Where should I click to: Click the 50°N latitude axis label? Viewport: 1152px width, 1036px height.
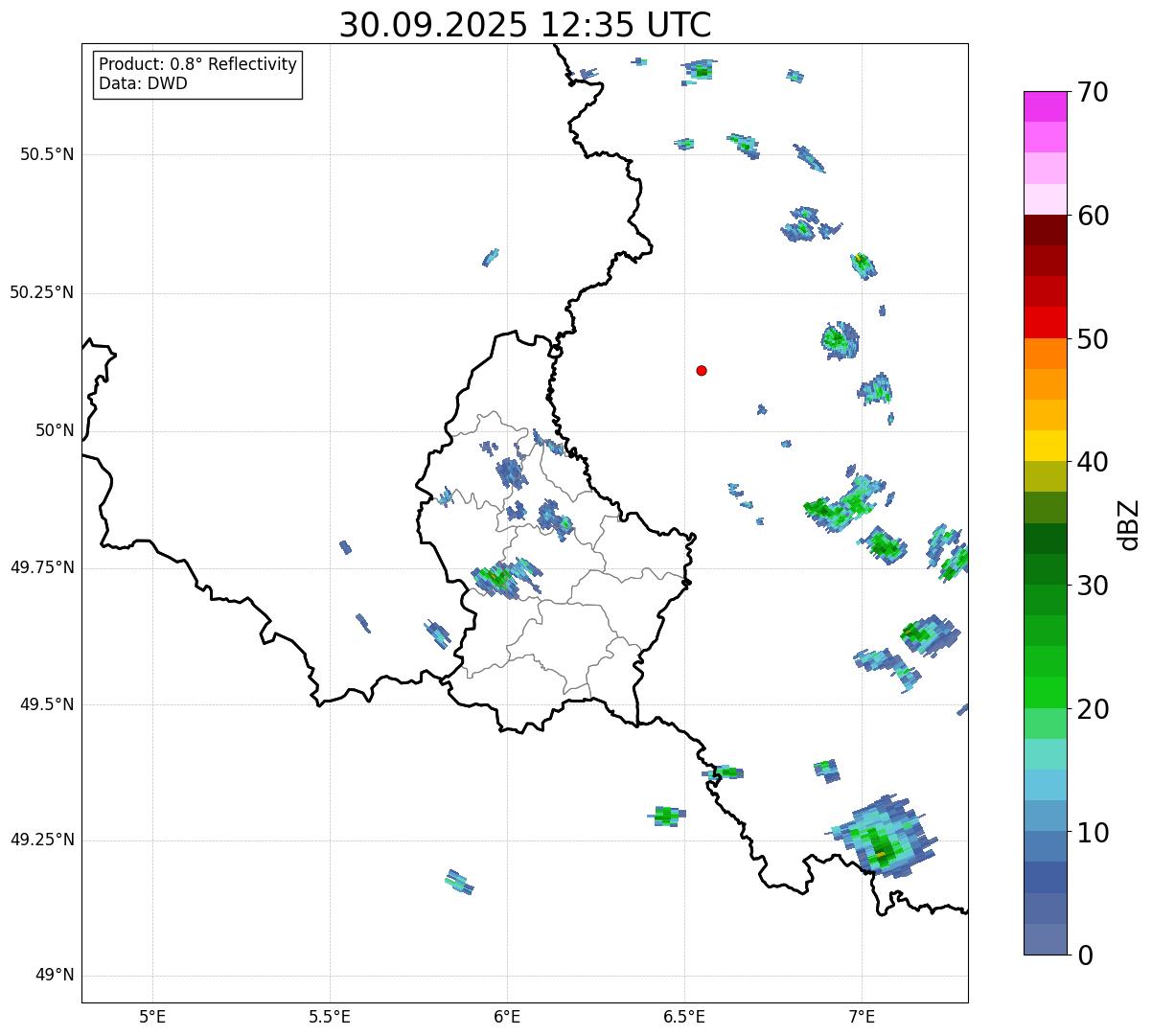coord(54,430)
